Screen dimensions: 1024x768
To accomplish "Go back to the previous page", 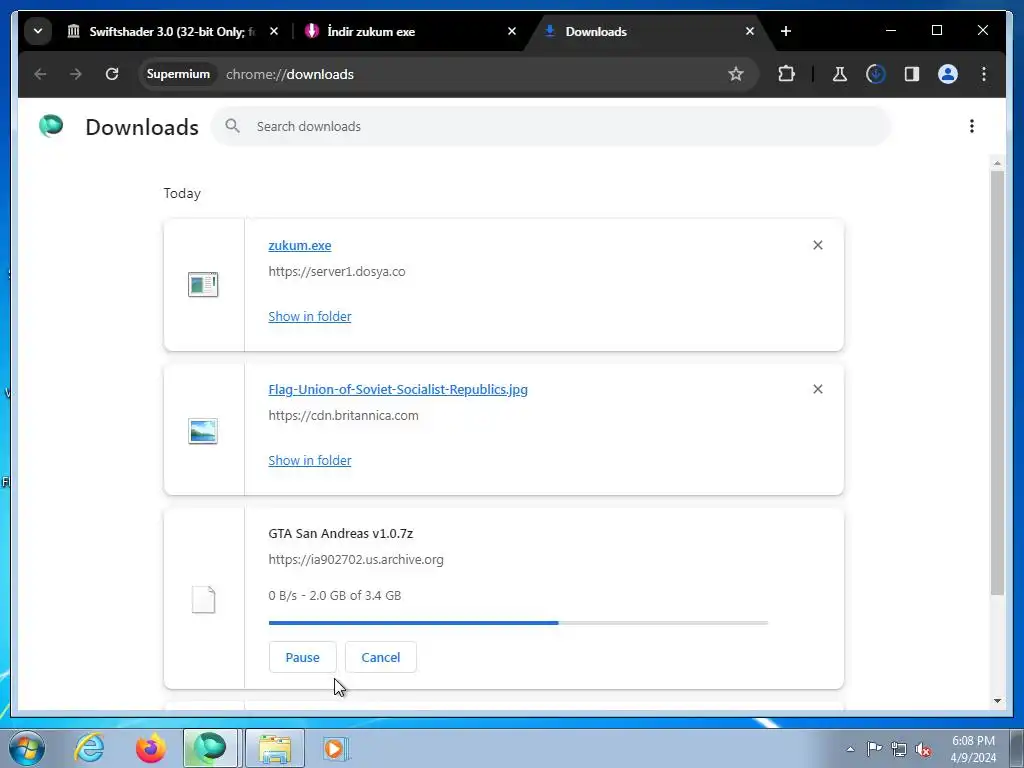I will [x=40, y=74].
